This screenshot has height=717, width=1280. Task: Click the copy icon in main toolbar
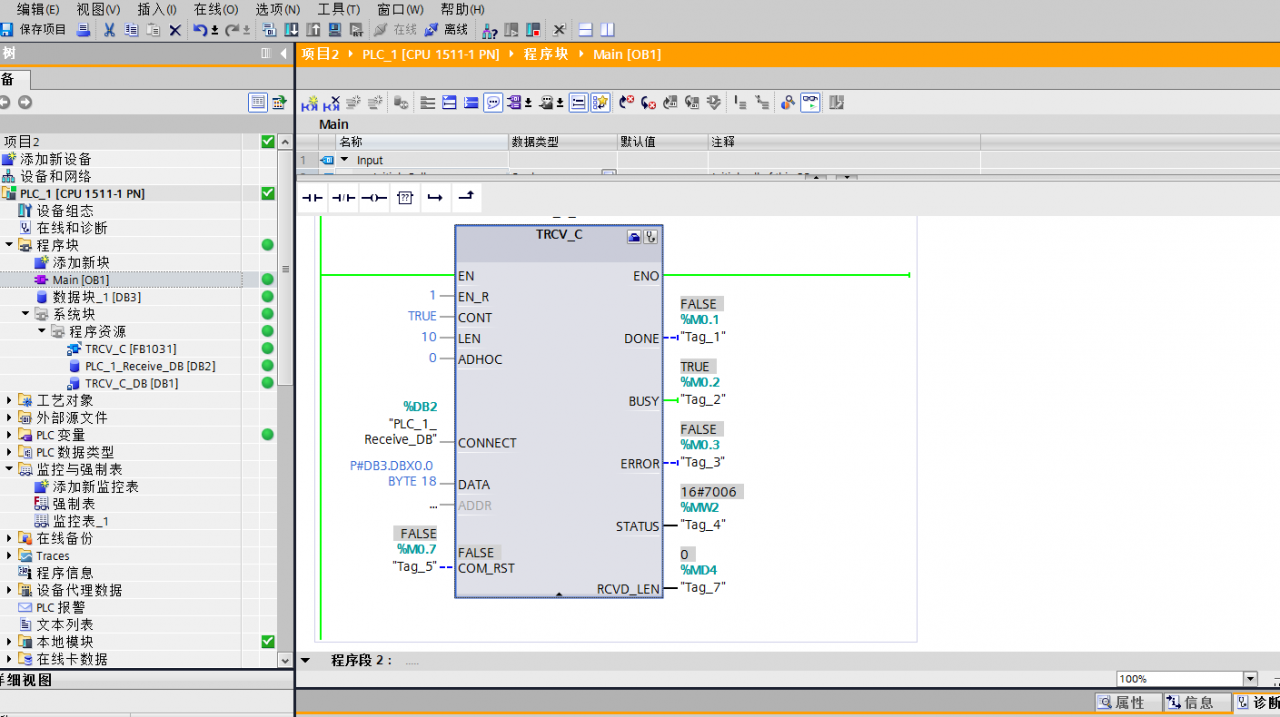tap(131, 30)
